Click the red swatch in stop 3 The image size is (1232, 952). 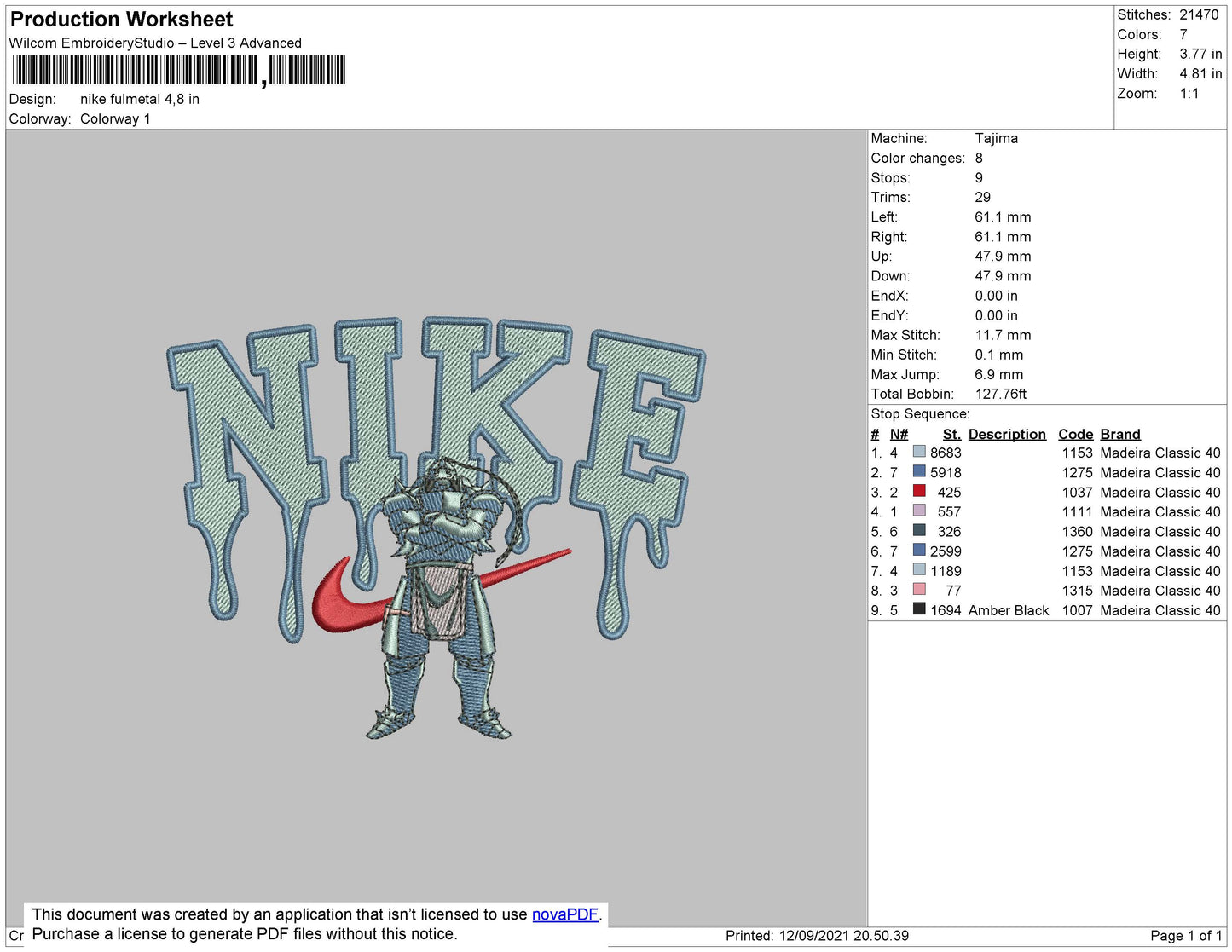[x=919, y=491]
